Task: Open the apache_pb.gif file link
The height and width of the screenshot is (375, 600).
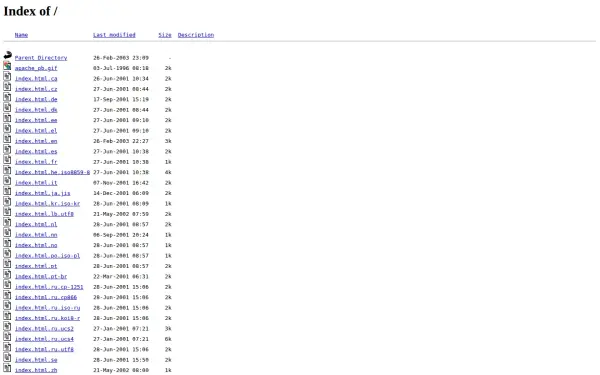Action: pyautogui.click(x=36, y=68)
